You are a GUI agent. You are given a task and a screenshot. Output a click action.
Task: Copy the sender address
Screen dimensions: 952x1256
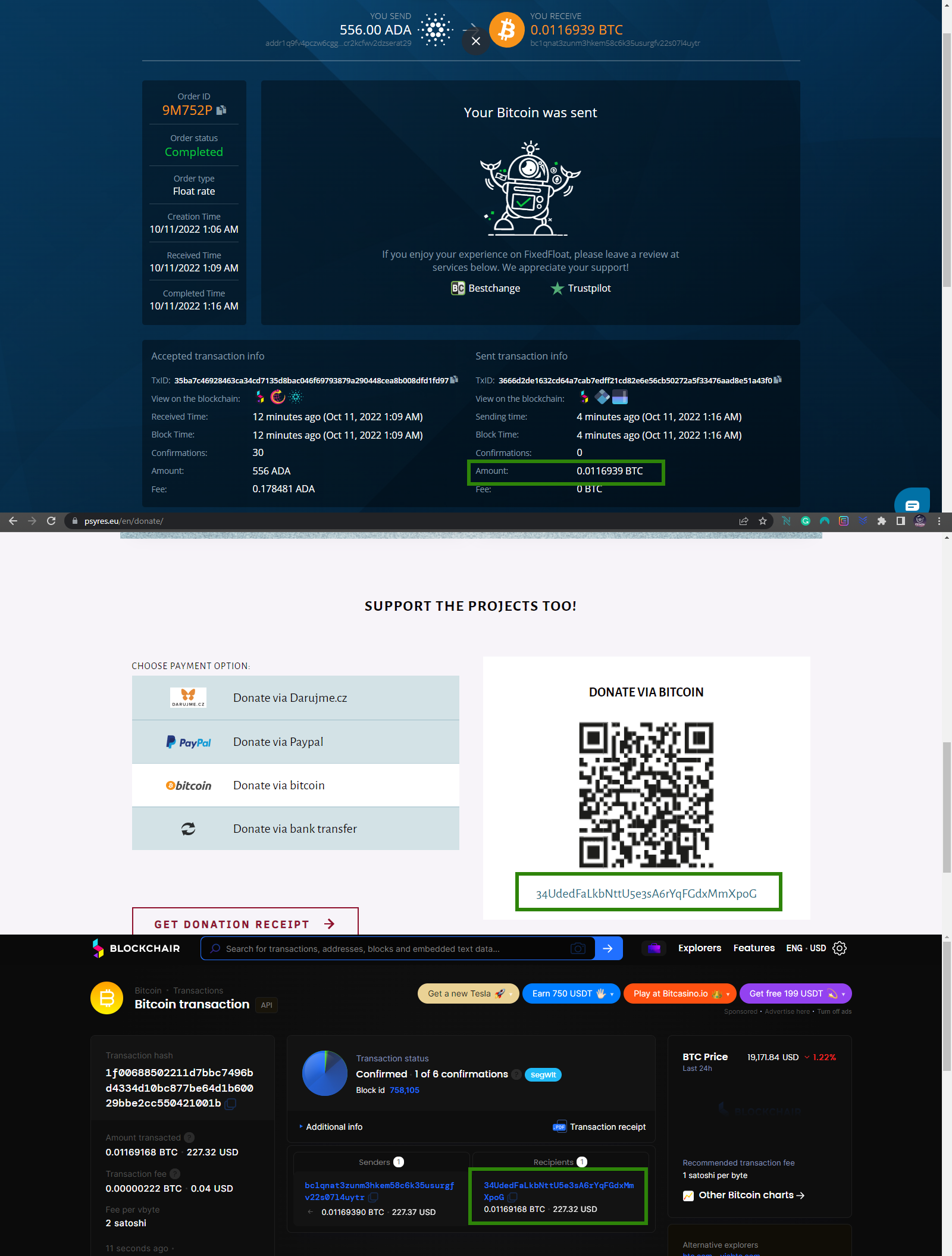pyautogui.click(x=373, y=1197)
